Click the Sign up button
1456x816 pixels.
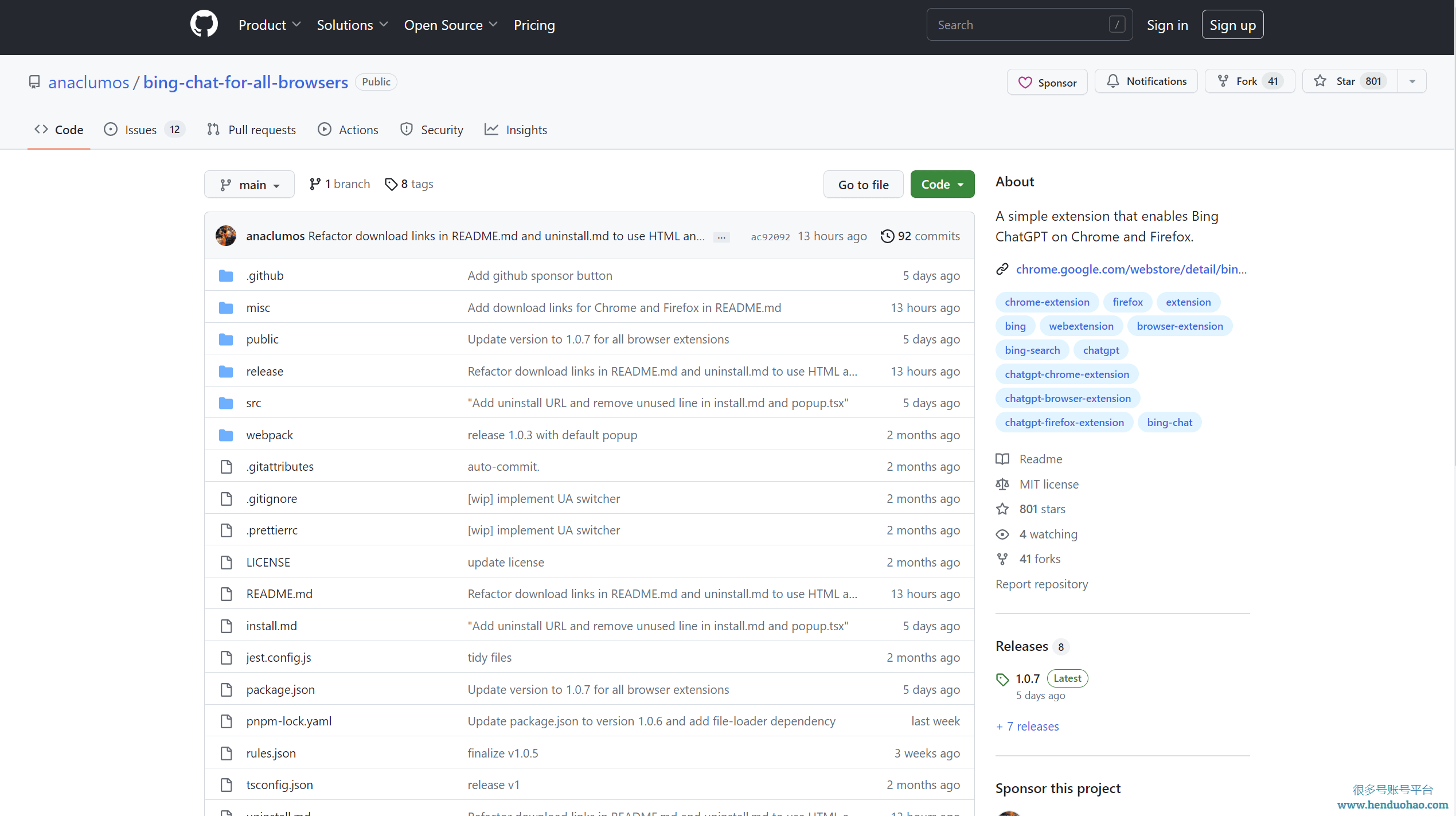(1232, 25)
